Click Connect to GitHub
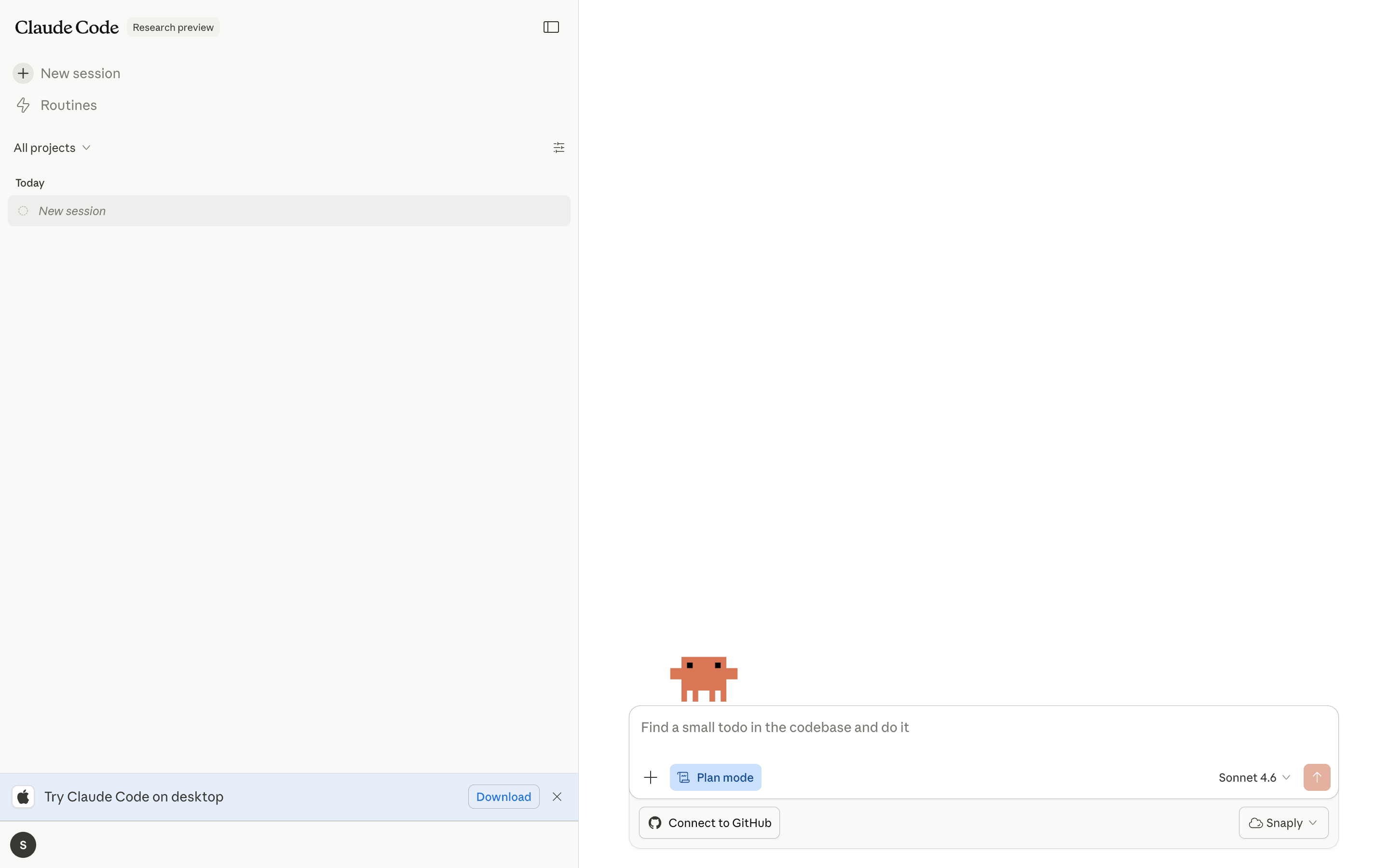The width and height of the screenshot is (1389, 868). (x=709, y=823)
